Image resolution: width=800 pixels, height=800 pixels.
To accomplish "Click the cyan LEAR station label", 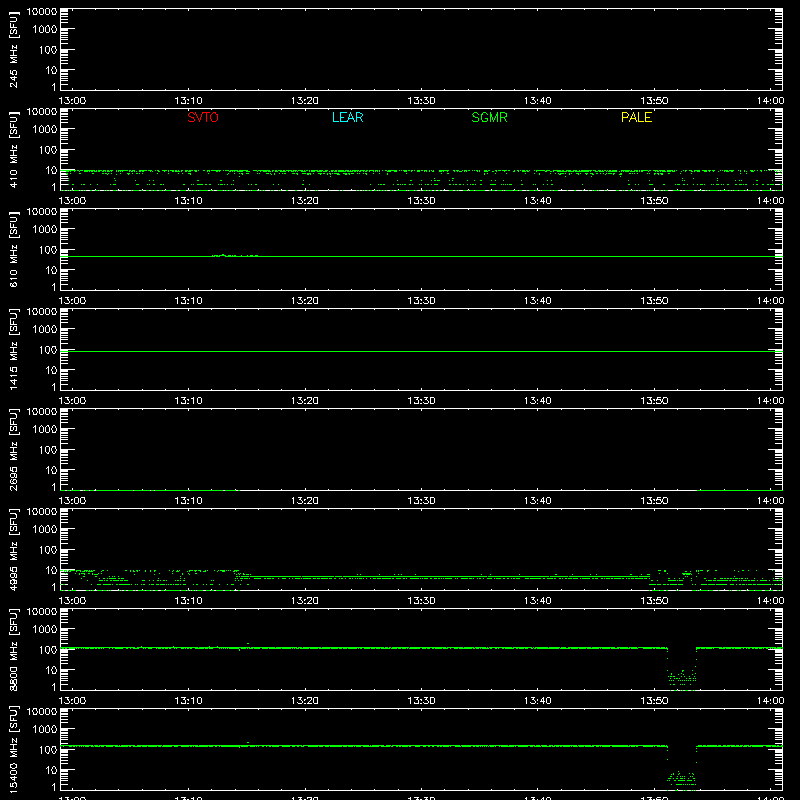I will pyautogui.click(x=347, y=117).
